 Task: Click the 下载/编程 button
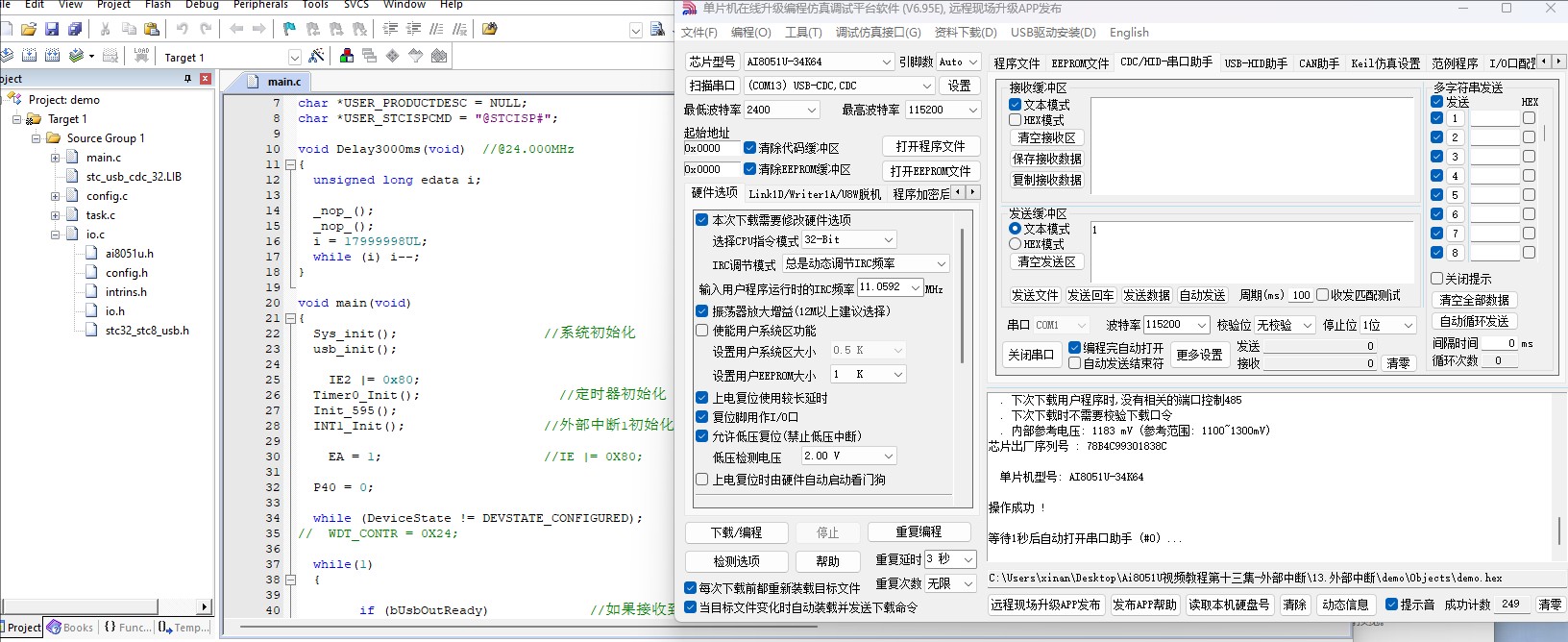737,532
